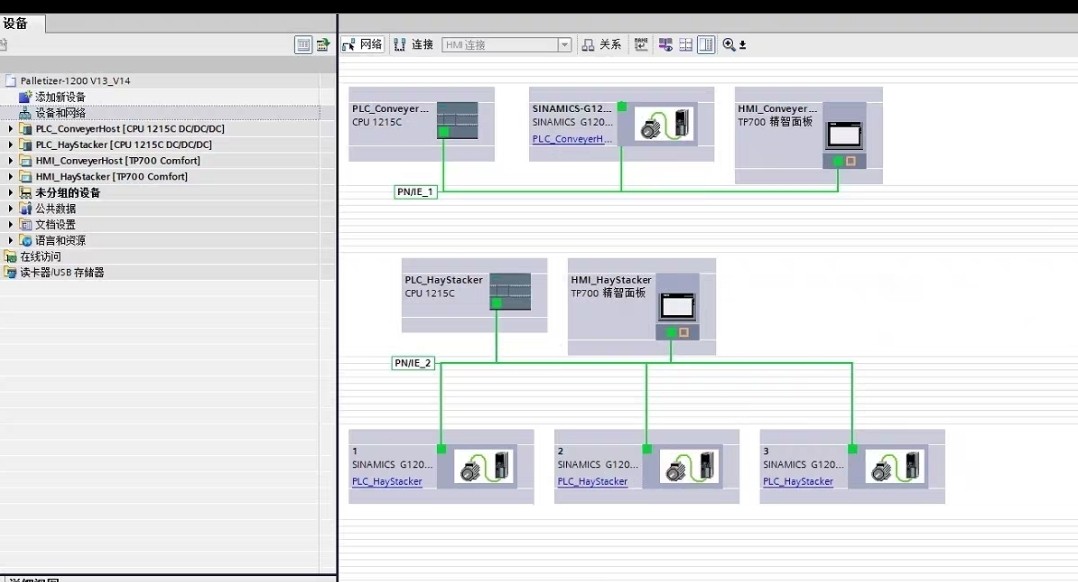Open the HMI 连接 connection type dropdown
The height and width of the screenshot is (582, 1078).
[564, 45]
